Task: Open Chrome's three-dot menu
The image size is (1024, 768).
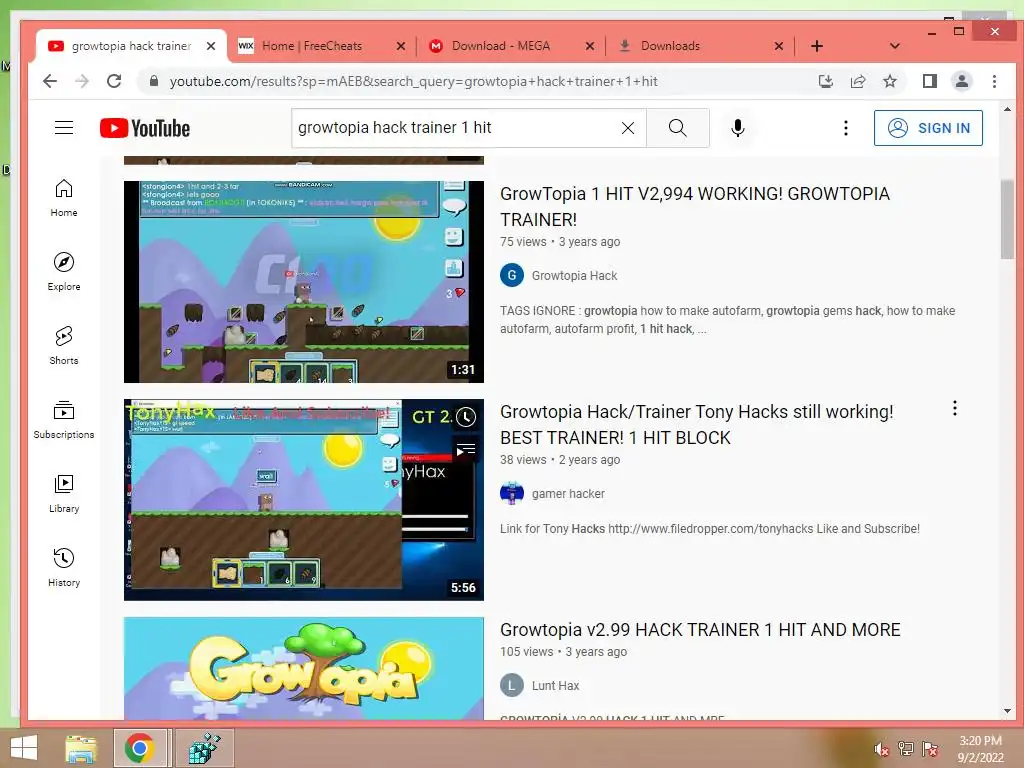Action: tap(994, 81)
